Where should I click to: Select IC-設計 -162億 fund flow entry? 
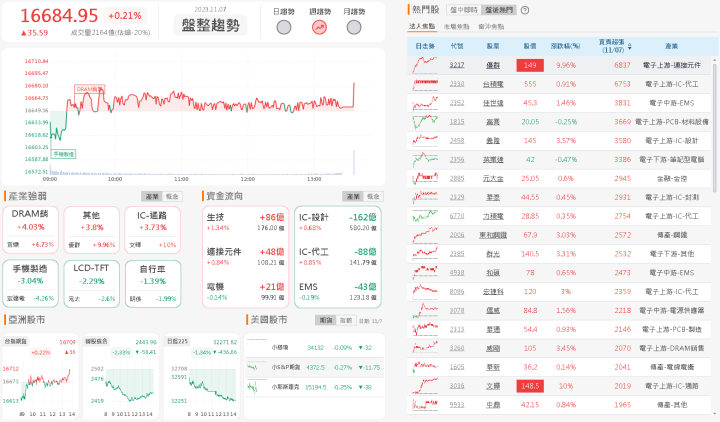coord(338,222)
